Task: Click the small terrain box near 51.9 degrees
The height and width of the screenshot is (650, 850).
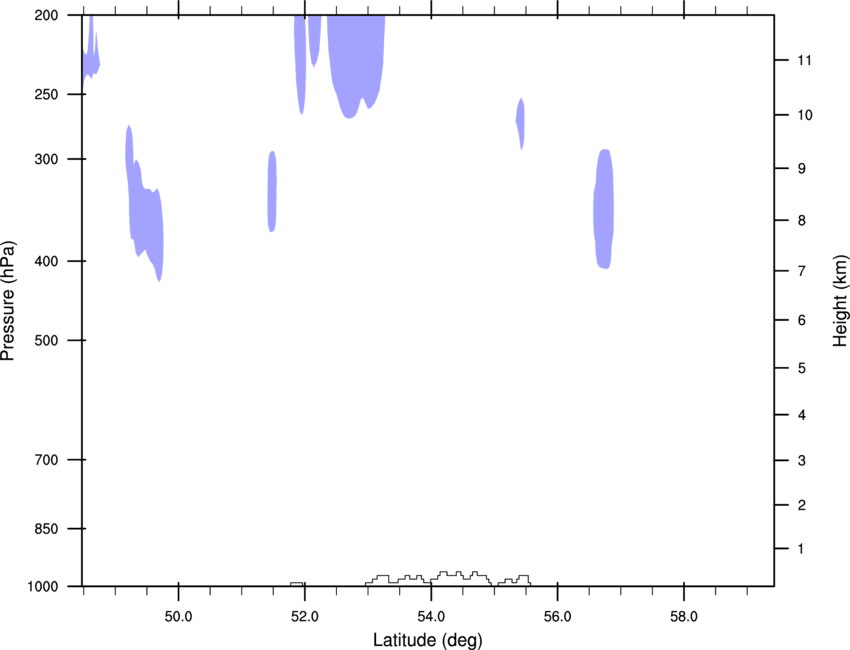Action: click(x=297, y=584)
